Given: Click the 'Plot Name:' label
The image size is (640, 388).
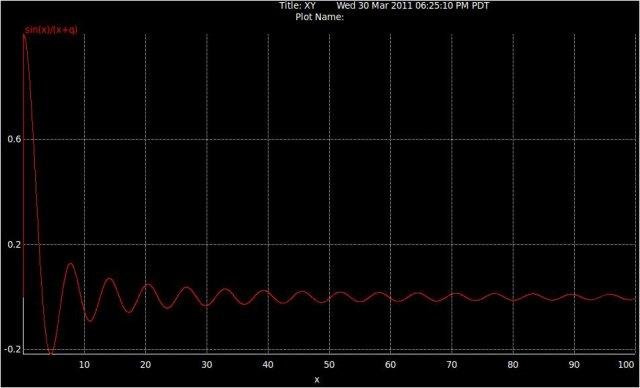Looking at the screenshot, I should (x=320, y=17).
